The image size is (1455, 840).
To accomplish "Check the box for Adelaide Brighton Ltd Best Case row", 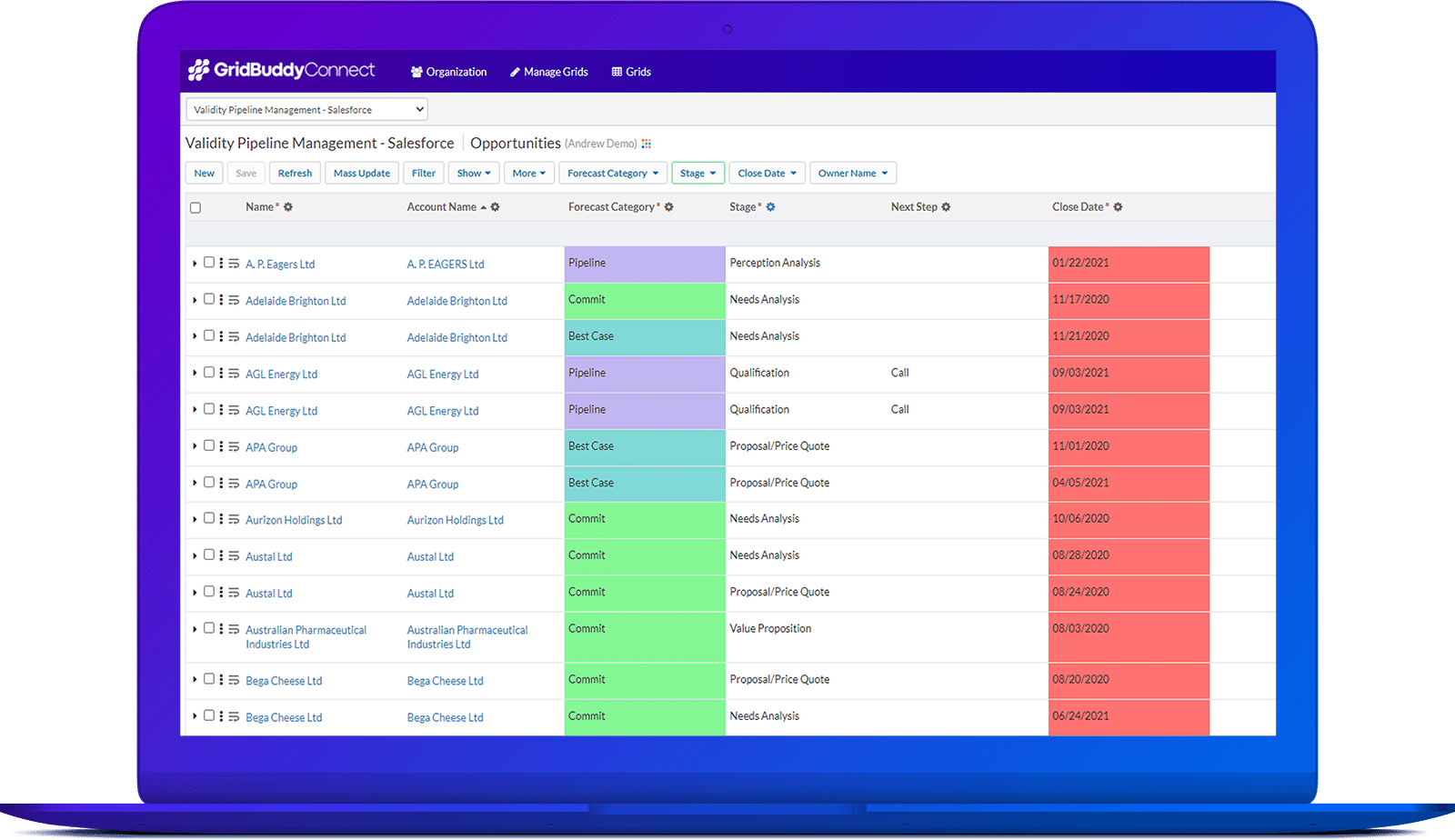I will click(x=209, y=335).
